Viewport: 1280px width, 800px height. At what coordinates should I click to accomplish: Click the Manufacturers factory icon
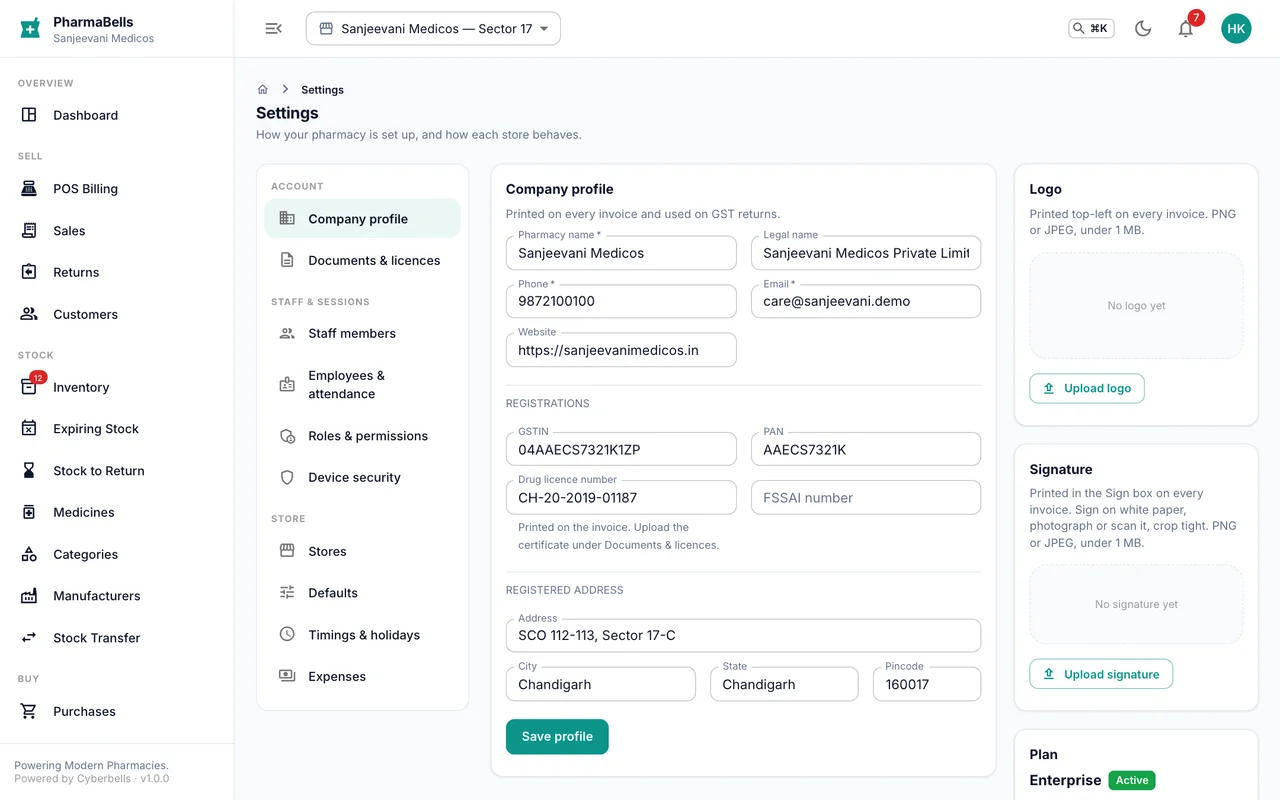pyautogui.click(x=29, y=596)
